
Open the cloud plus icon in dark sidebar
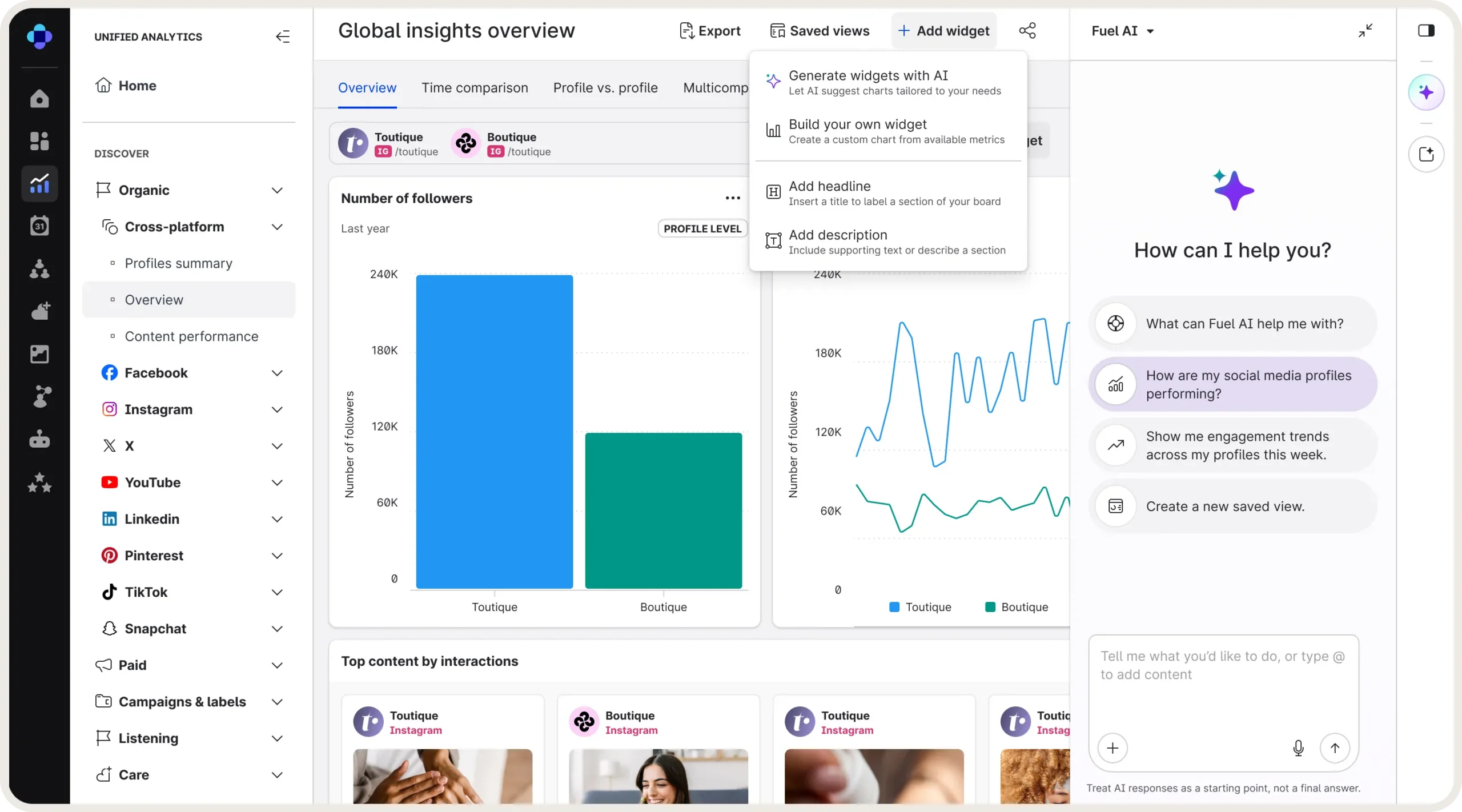point(39,311)
